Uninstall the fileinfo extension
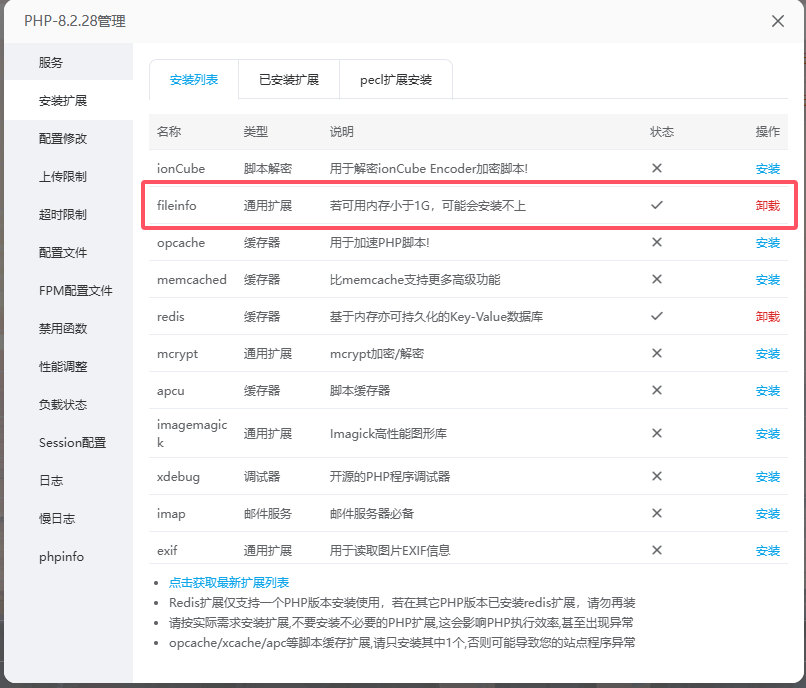 (x=767, y=206)
